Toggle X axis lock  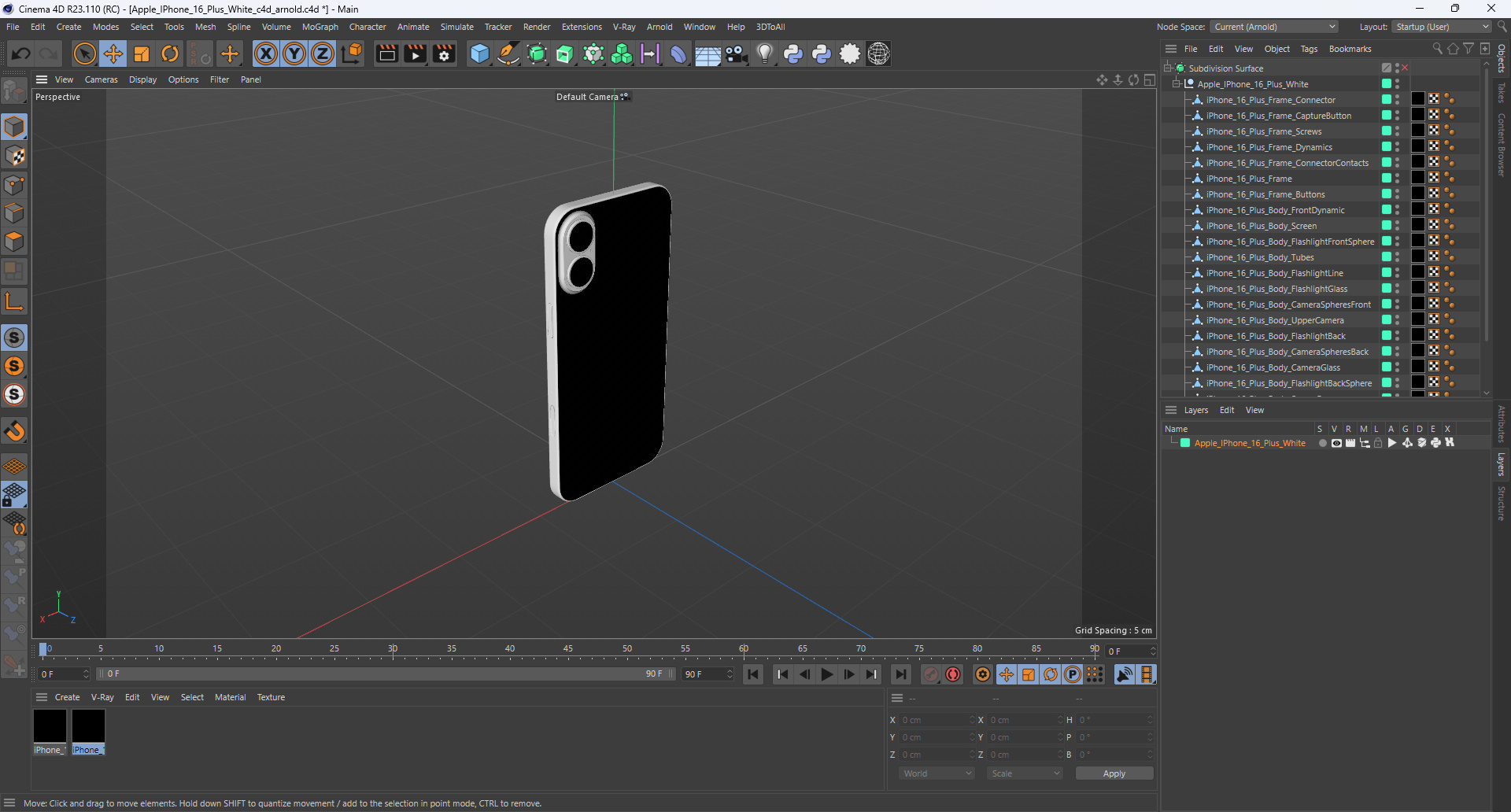[x=266, y=54]
